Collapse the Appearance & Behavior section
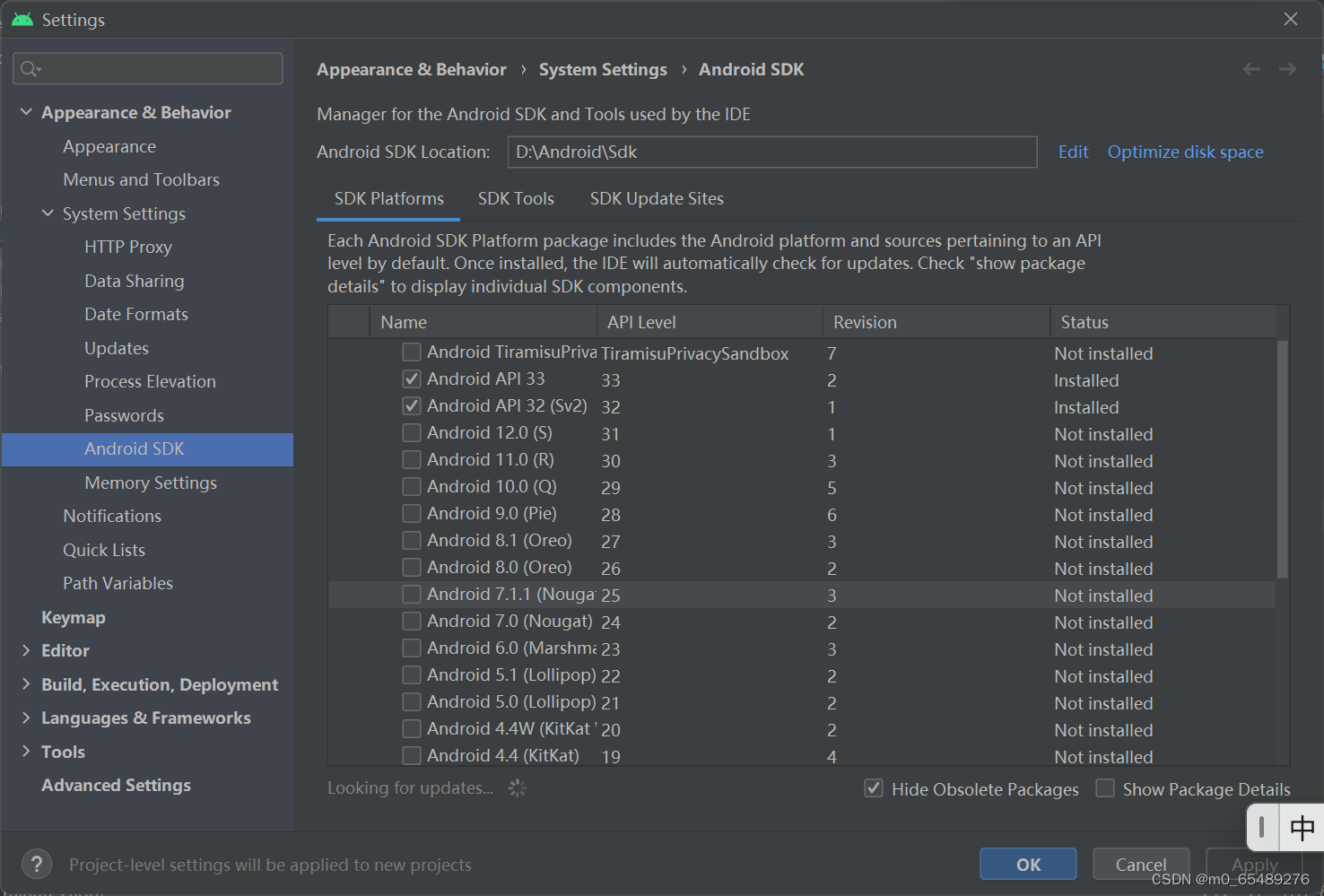This screenshot has width=1324, height=896. click(x=26, y=112)
